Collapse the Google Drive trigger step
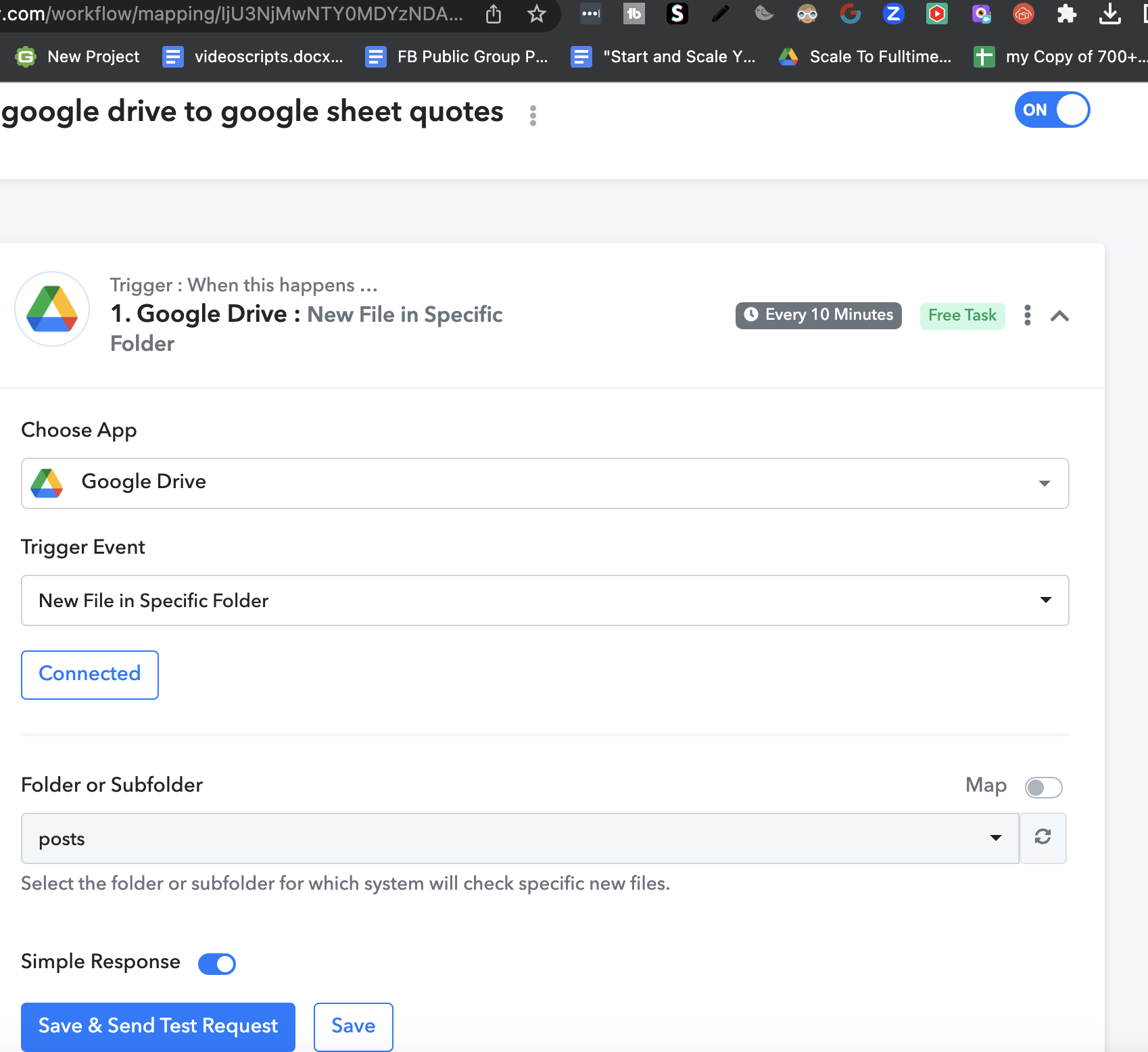This screenshot has width=1148, height=1052. tap(1060, 316)
